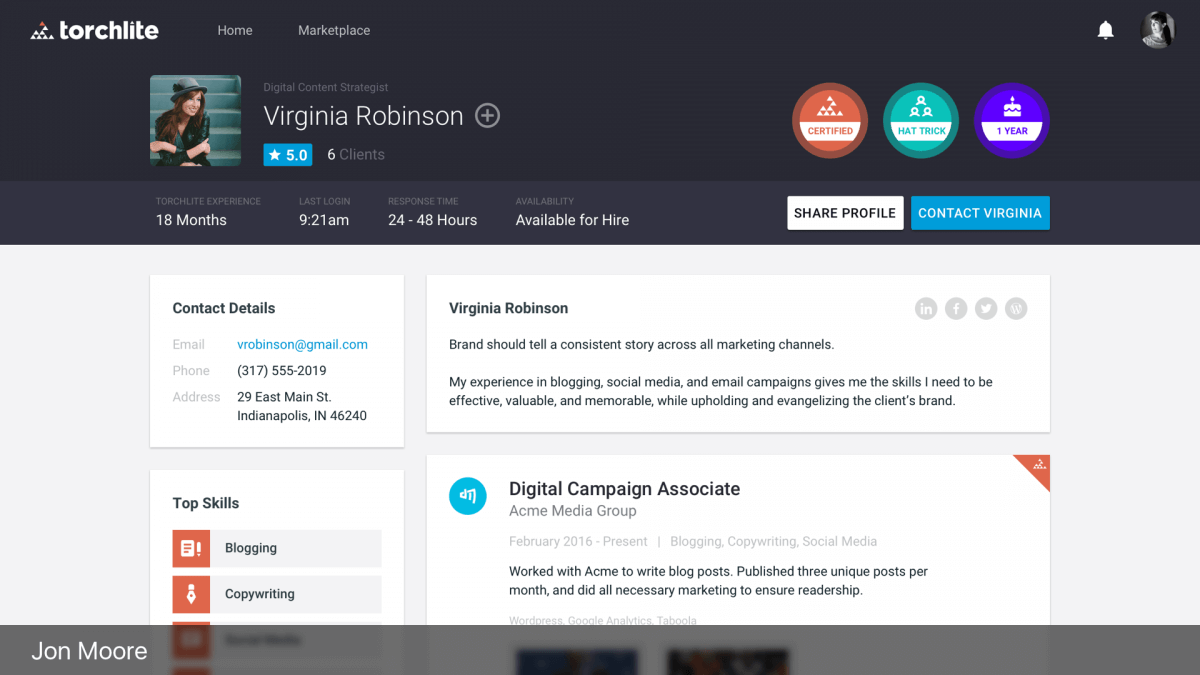Screen dimensions: 1200x675
Task: Click the megaphone icon for Digital Campaign Associate
Action: [x=468, y=495]
